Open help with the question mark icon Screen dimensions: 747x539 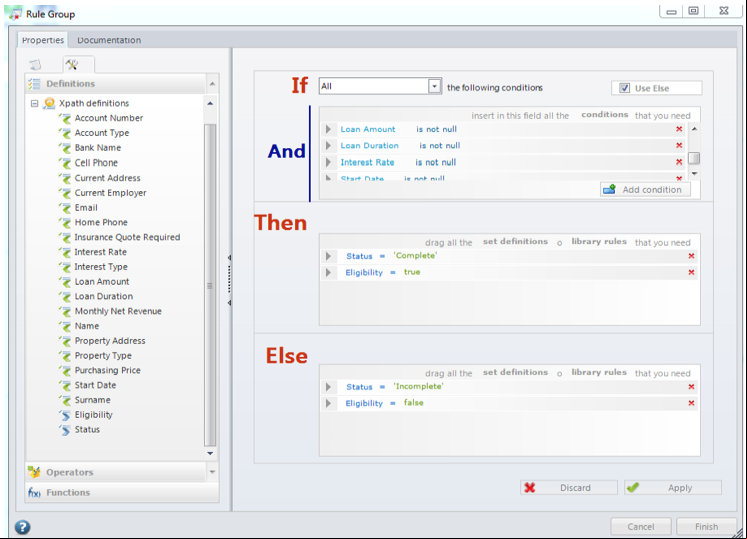coord(22,527)
